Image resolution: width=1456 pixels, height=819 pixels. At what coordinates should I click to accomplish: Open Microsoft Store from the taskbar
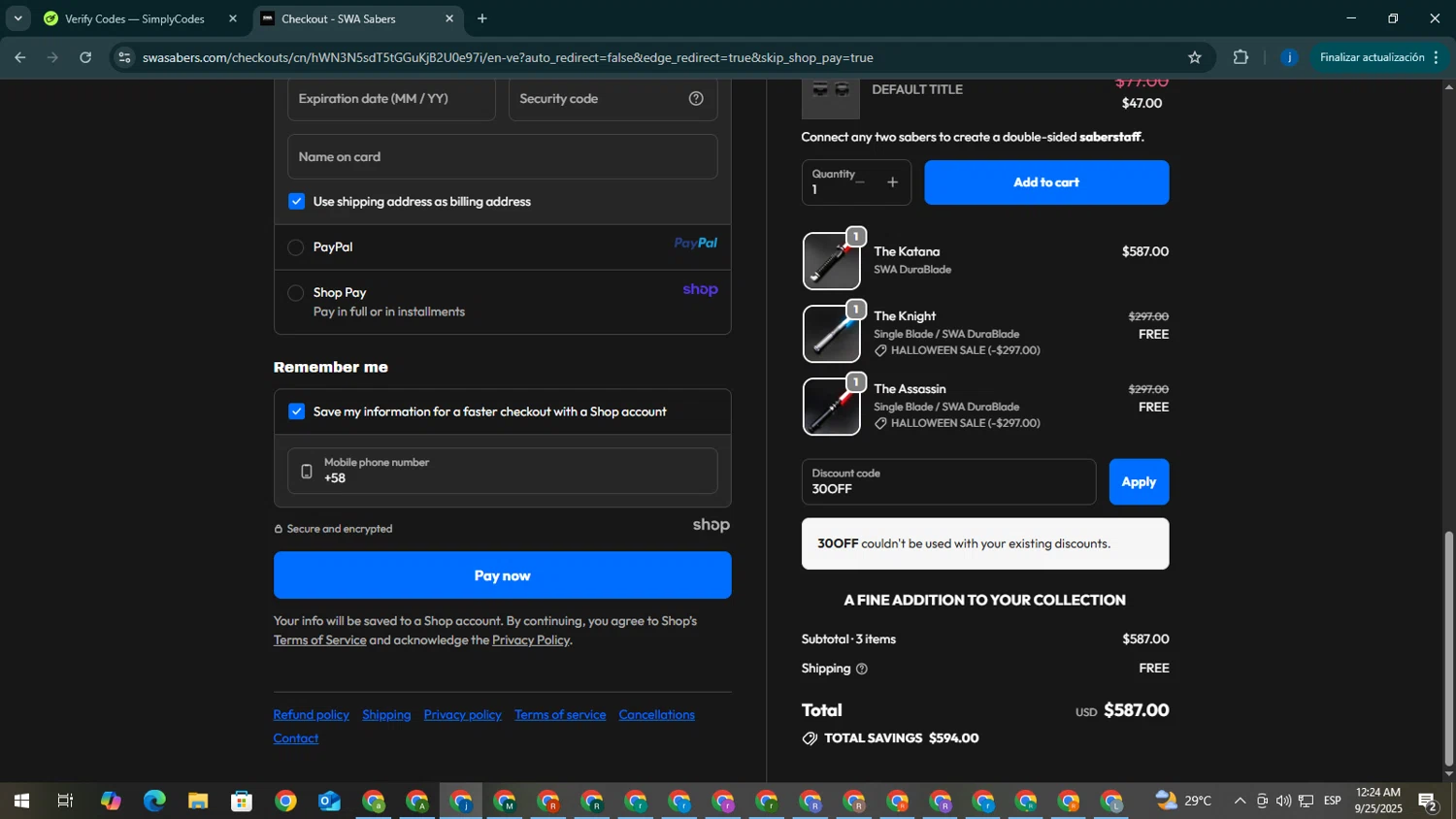tap(242, 801)
